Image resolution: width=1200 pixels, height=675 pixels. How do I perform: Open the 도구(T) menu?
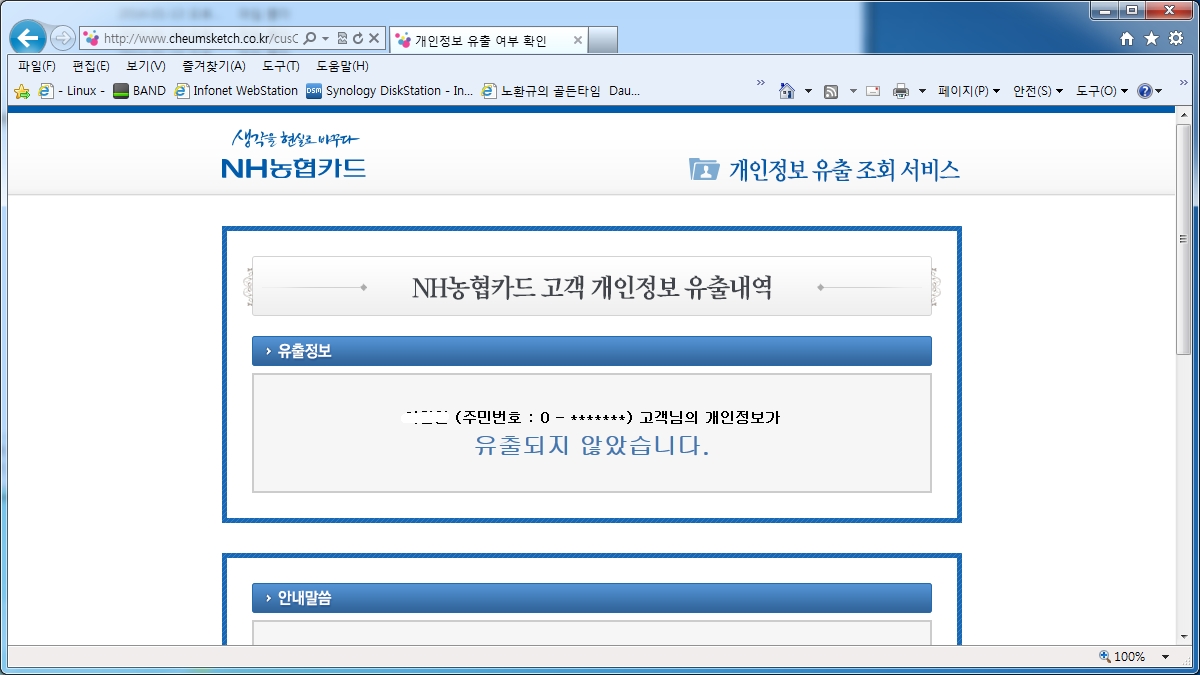click(x=281, y=66)
